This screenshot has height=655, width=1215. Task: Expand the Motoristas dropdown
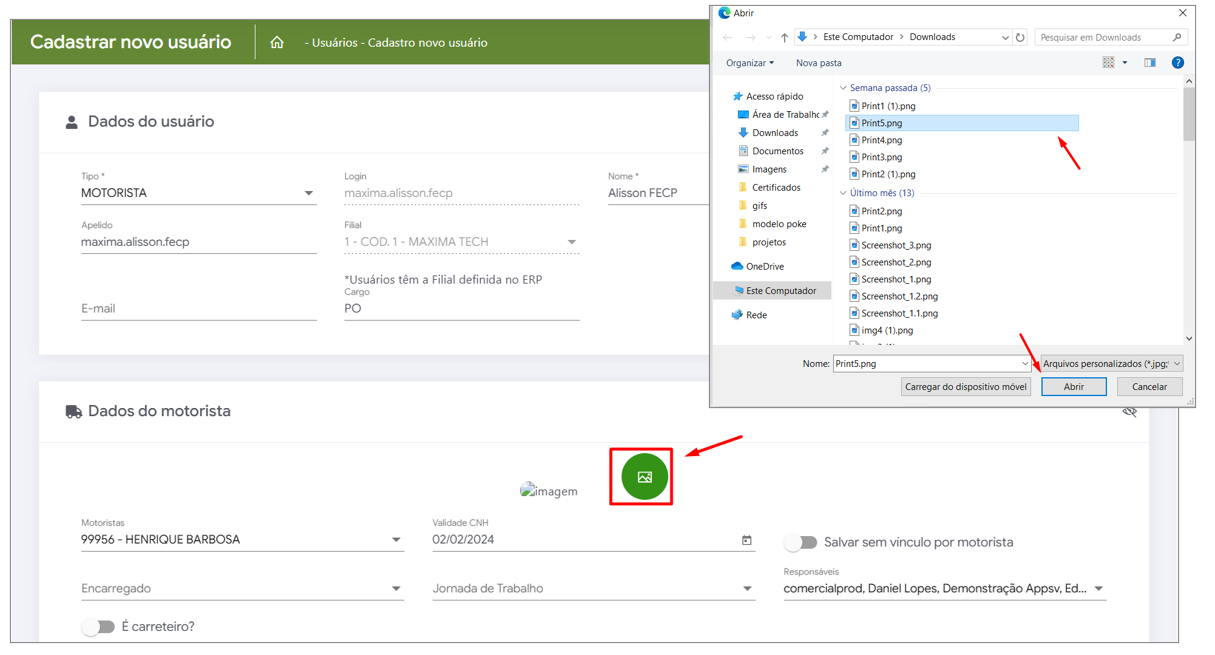click(396, 540)
